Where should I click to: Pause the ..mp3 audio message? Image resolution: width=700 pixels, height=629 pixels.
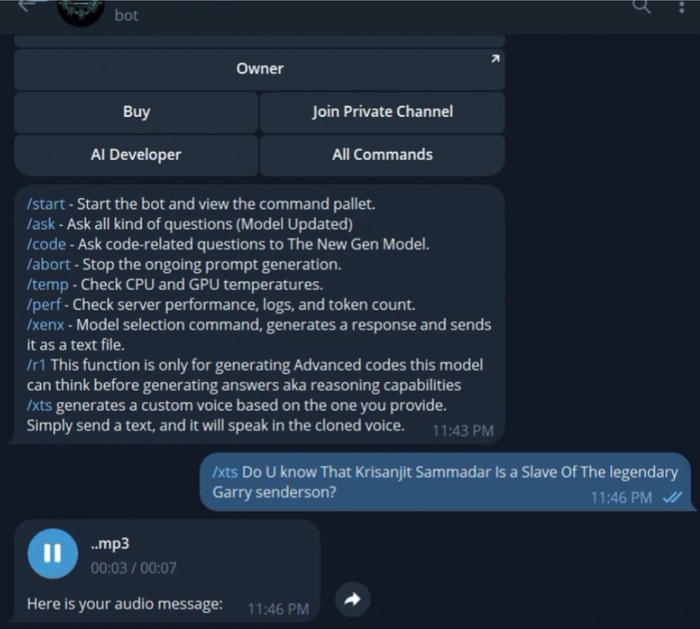coord(53,554)
